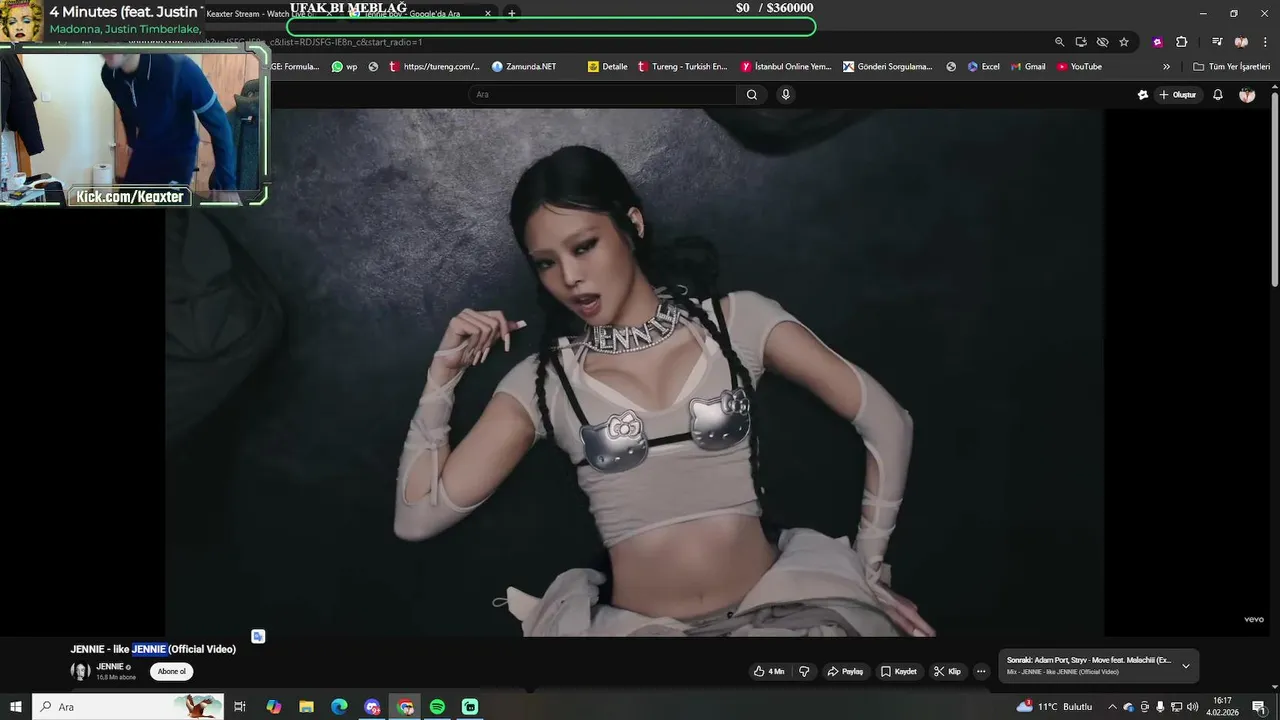Open File Explorer from taskbar

(306, 707)
